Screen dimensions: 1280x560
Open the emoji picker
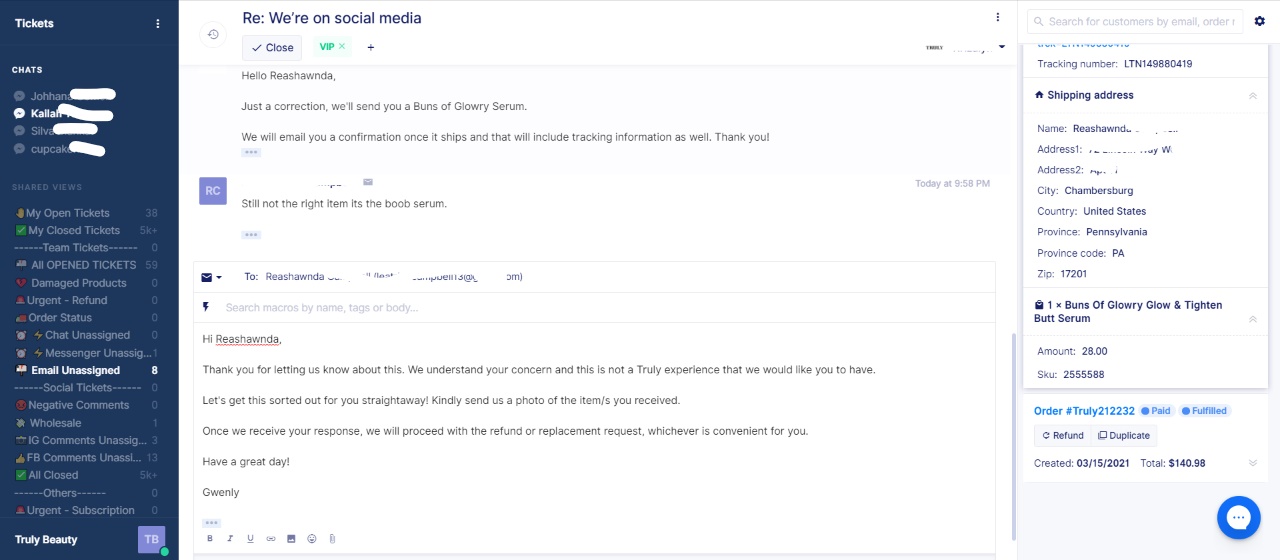click(312, 539)
